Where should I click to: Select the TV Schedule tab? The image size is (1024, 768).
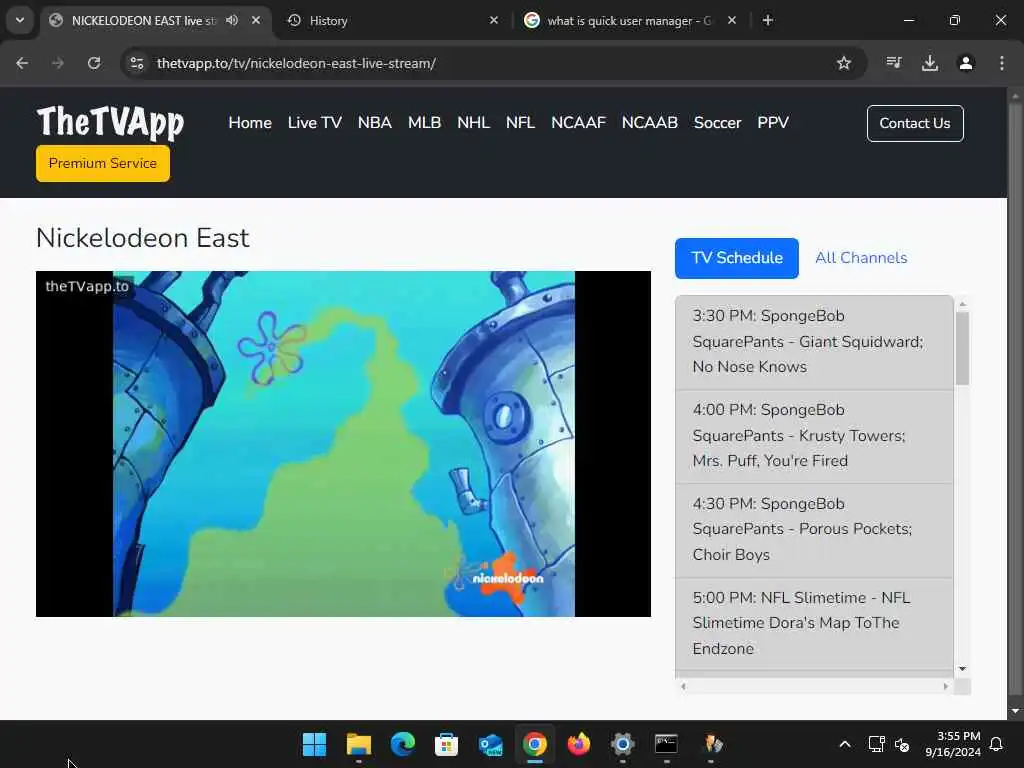737,258
